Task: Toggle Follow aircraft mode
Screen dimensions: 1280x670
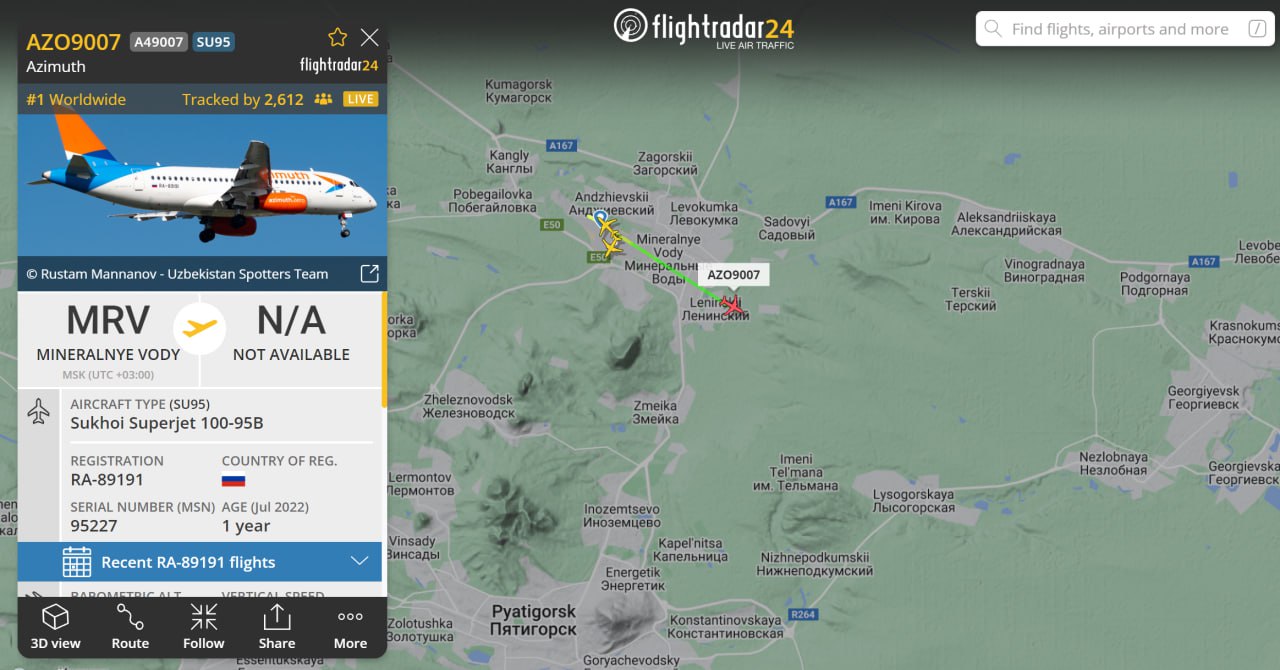Action: pyautogui.click(x=204, y=627)
